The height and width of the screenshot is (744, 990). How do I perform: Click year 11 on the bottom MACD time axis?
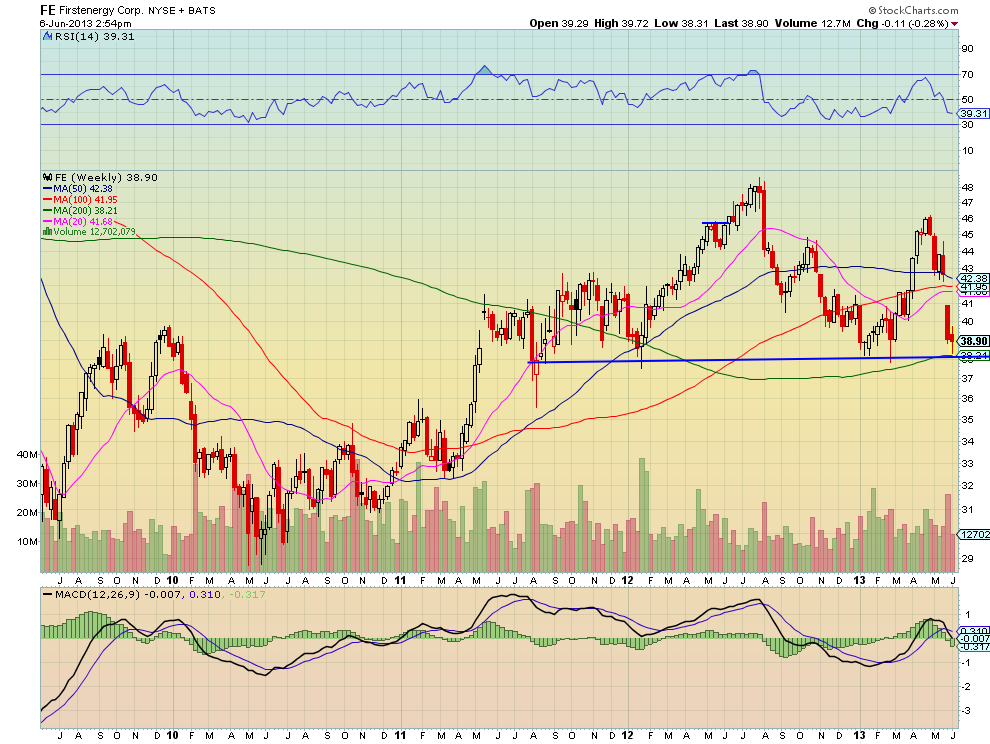pos(400,735)
